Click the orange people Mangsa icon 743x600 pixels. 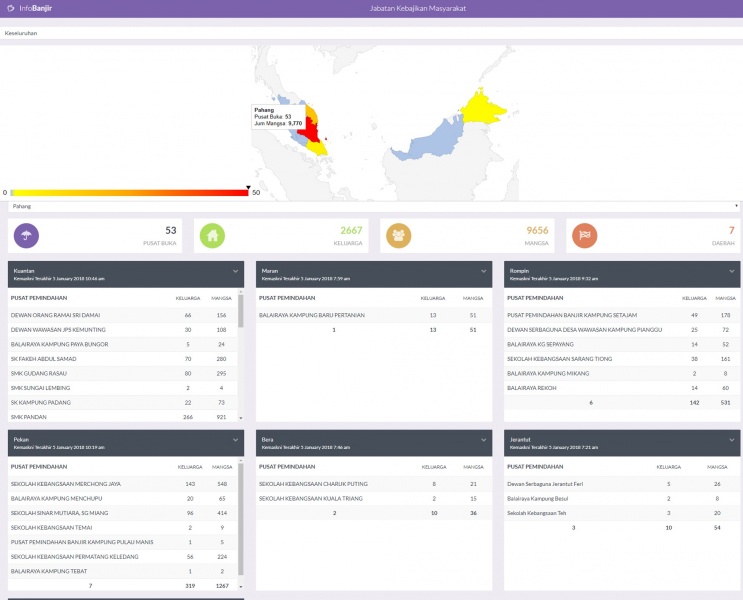point(399,236)
